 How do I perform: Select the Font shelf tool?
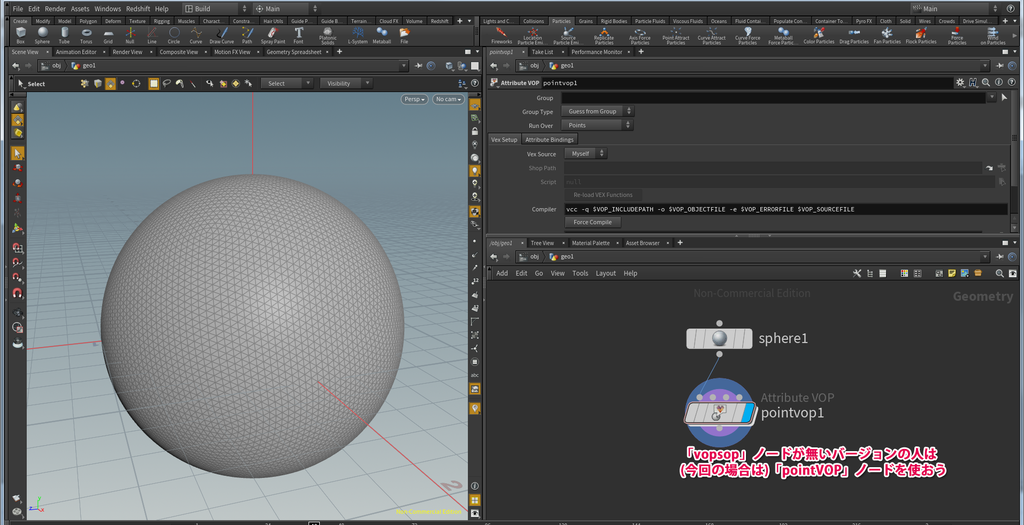[298, 35]
